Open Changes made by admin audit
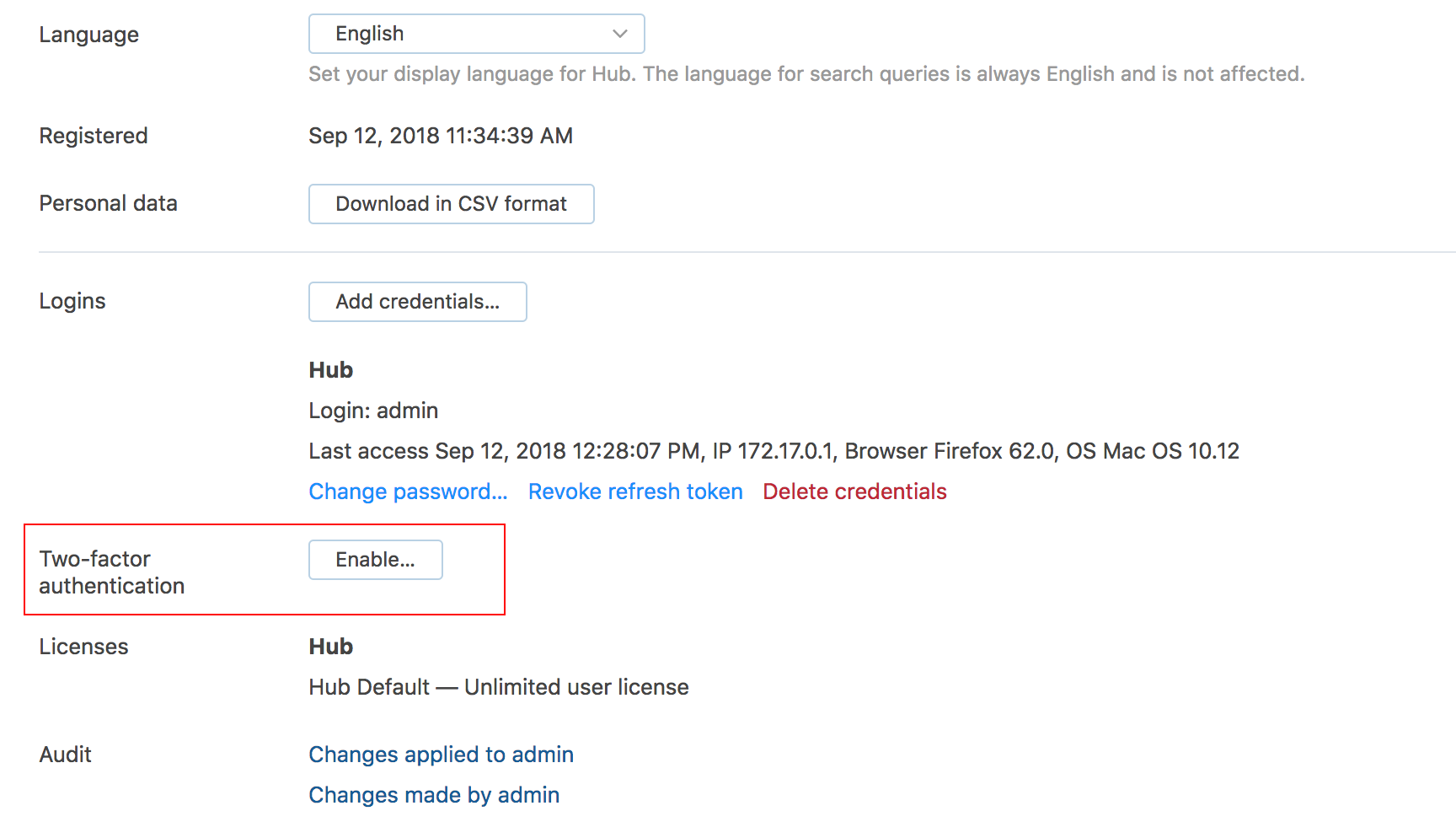 [x=434, y=795]
